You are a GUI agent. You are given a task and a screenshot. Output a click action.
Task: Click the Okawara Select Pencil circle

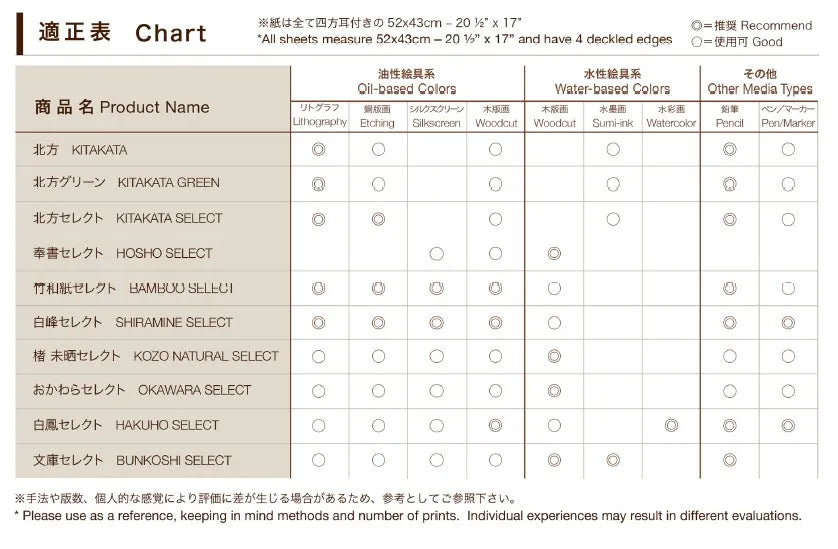(730, 390)
